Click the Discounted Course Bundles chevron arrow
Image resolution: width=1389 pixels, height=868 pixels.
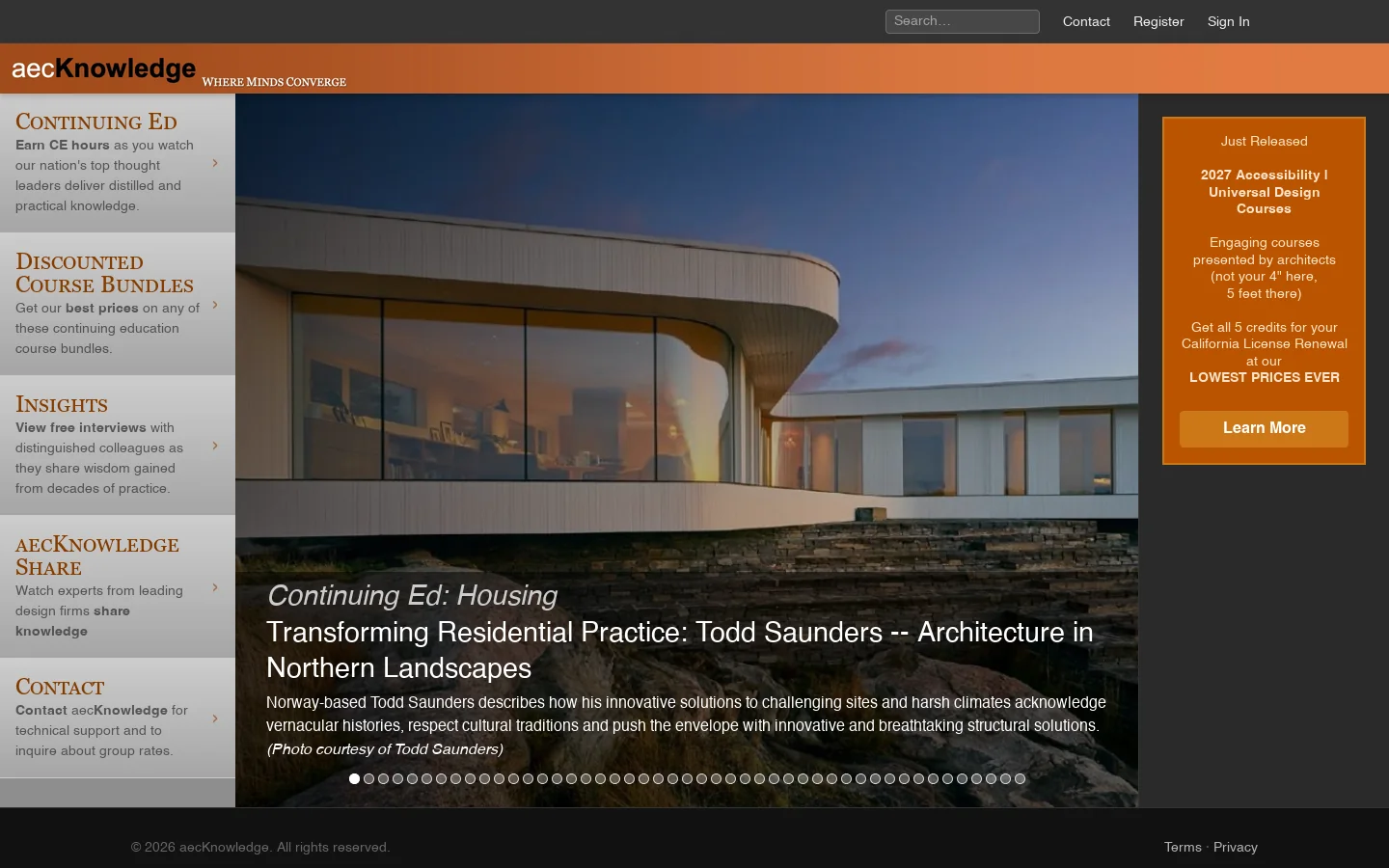[215, 305]
